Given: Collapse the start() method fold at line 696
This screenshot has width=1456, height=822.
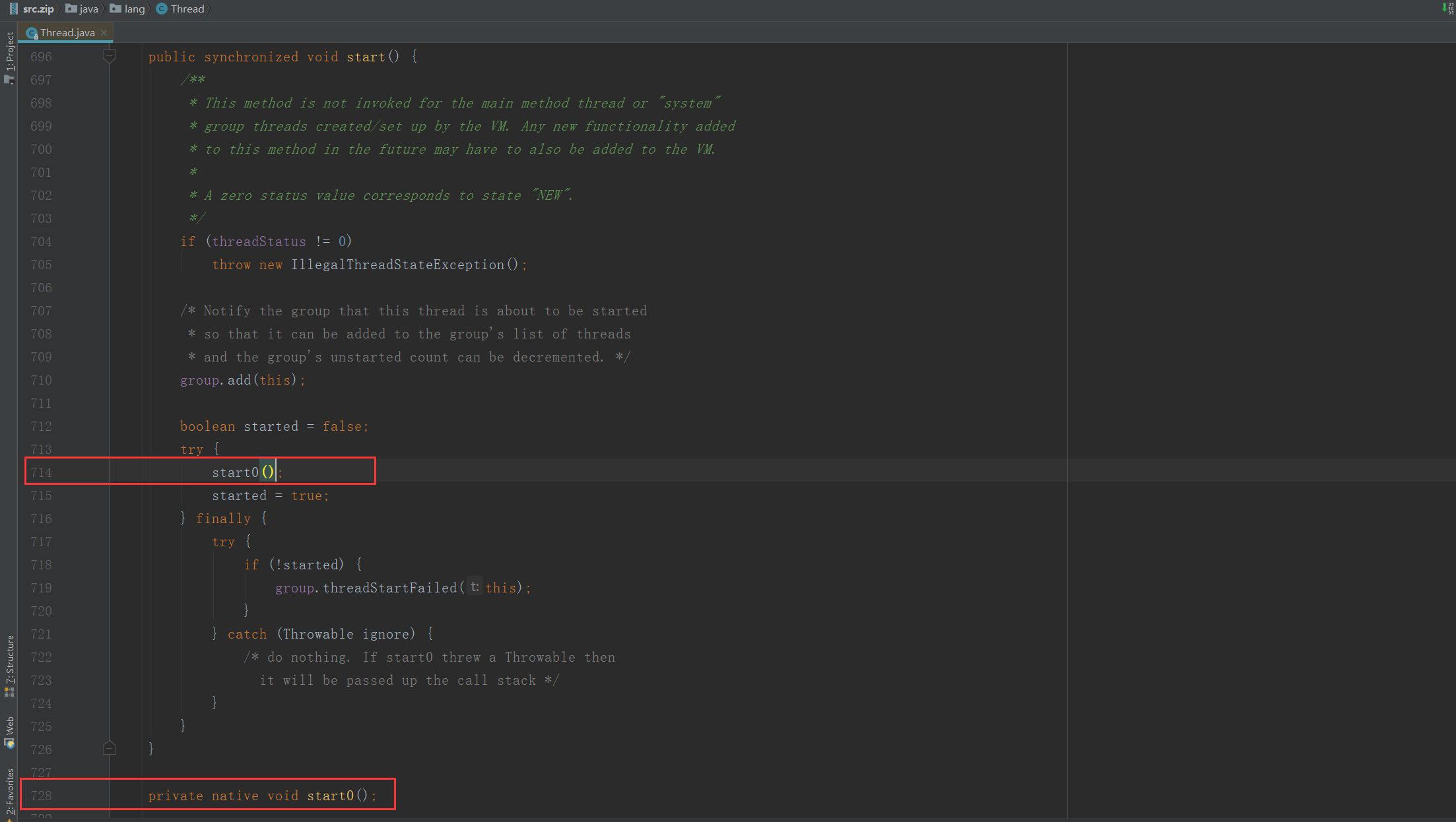Looking at the screenshot, I should pos(110,57).
